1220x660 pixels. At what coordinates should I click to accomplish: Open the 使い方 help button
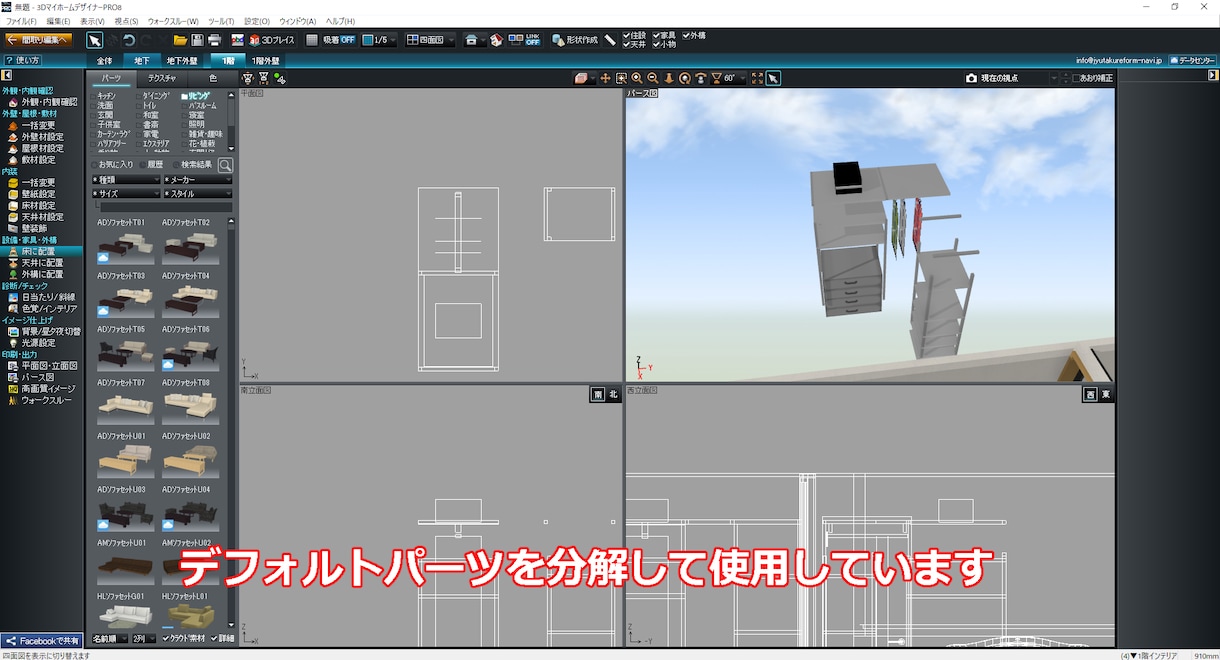pos(21,60)
